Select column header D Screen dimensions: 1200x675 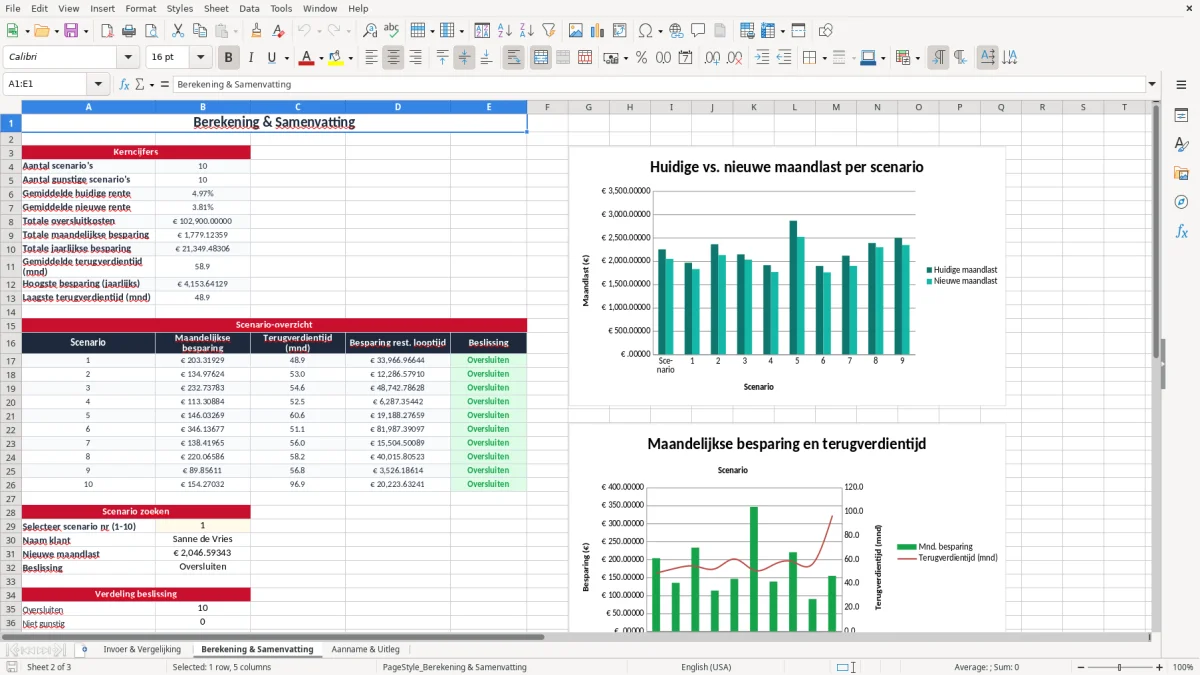pyautogui.click(x=397, y=107)
